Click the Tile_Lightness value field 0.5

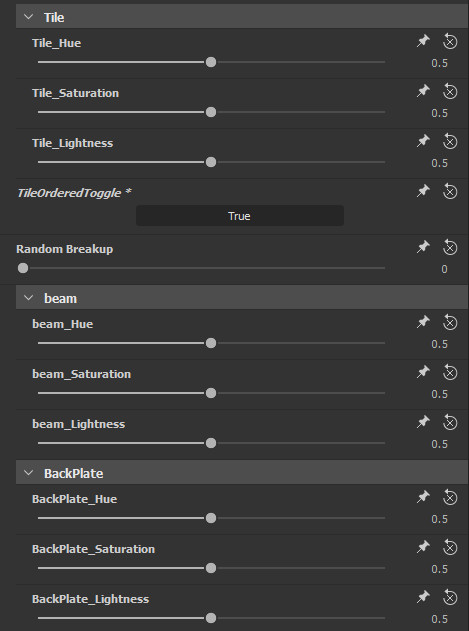click(x=439, y=163)
